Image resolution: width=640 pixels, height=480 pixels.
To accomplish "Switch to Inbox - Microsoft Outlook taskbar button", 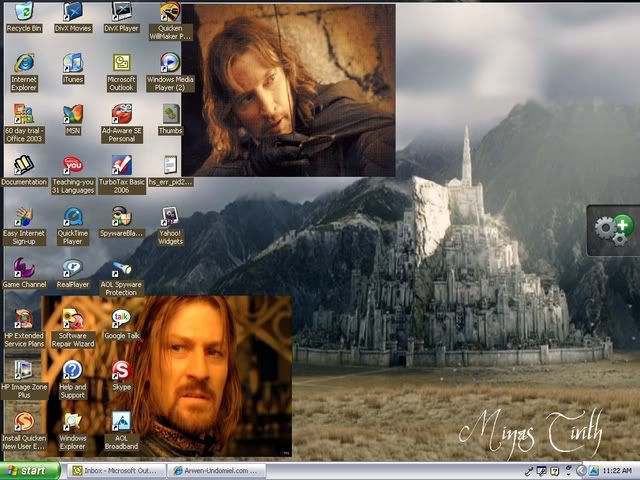I will 116,471.
